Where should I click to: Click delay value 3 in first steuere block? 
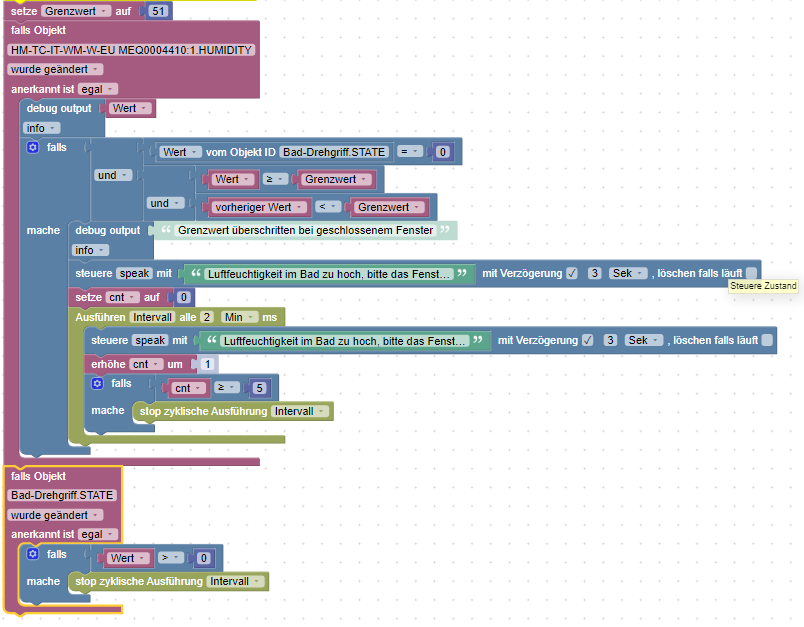(595, 273)
